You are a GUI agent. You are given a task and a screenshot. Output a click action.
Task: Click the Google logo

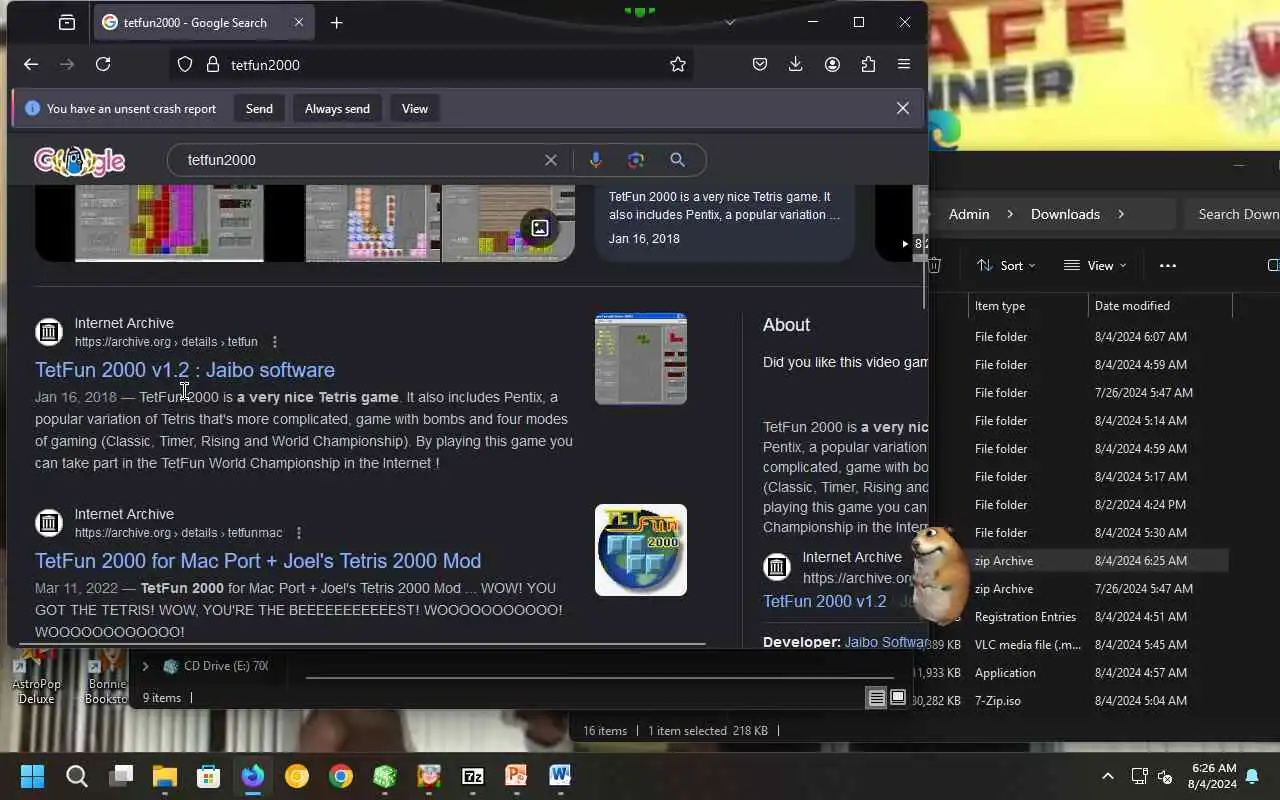click(79, 160)
